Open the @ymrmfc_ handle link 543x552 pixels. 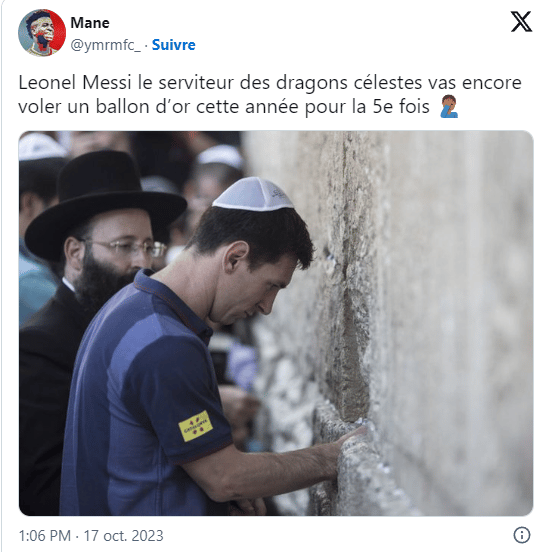point(105,45)
